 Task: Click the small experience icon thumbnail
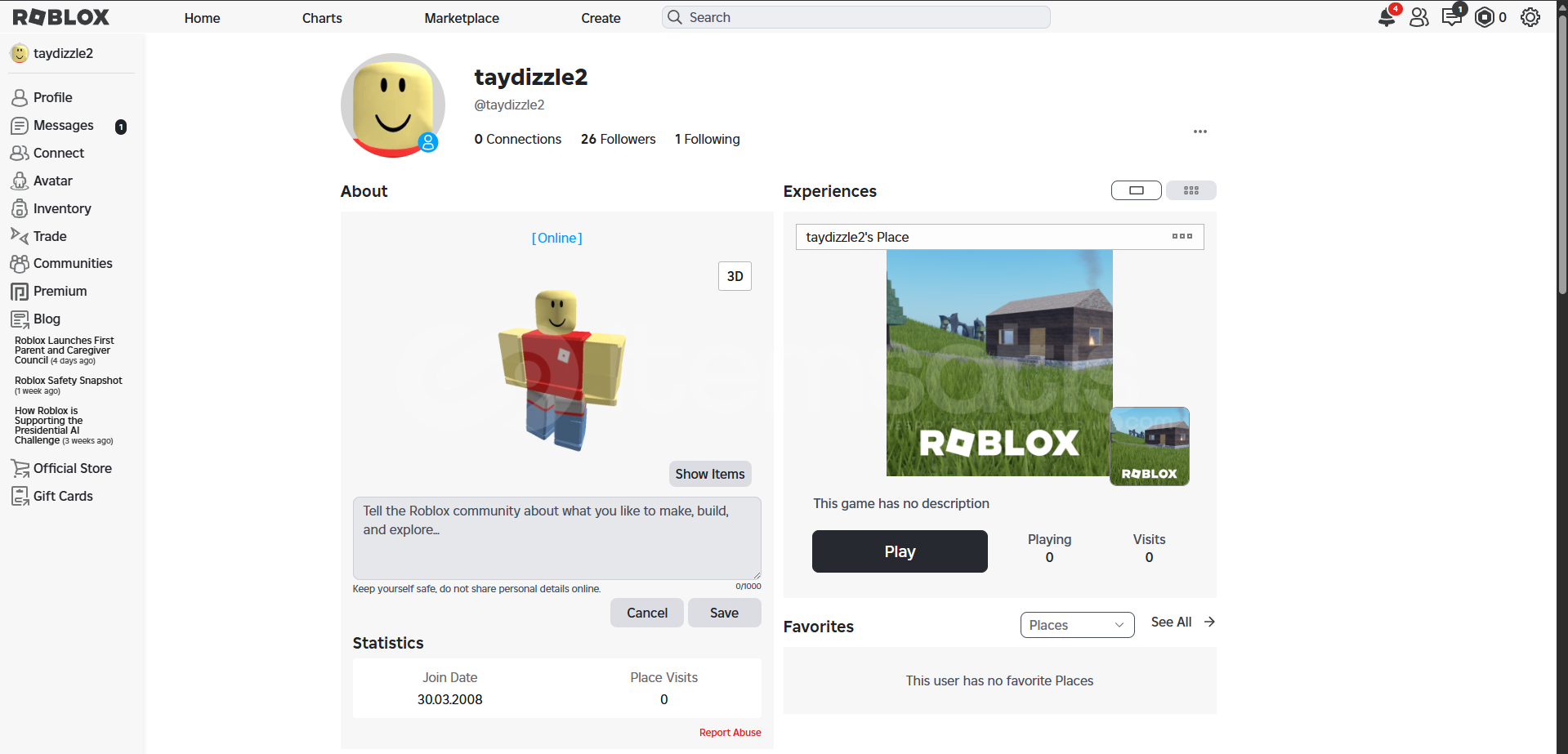[x=1150, y=446]
